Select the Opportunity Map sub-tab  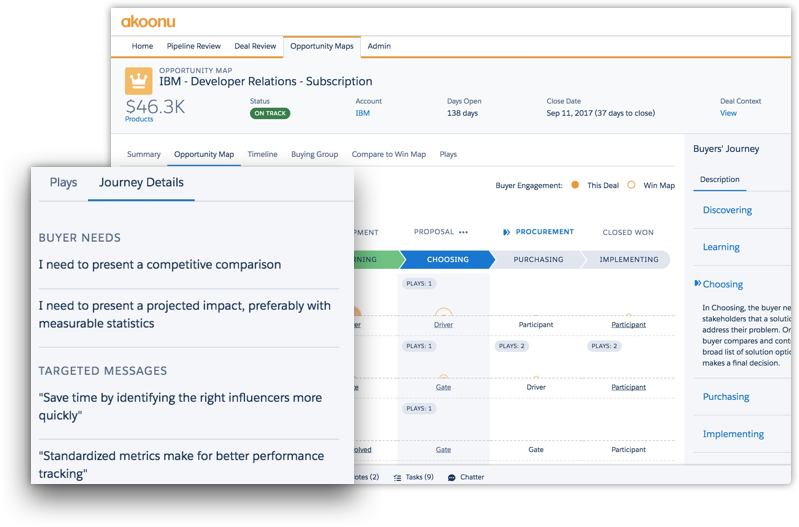pyautogui.click(x=204, y=154)
